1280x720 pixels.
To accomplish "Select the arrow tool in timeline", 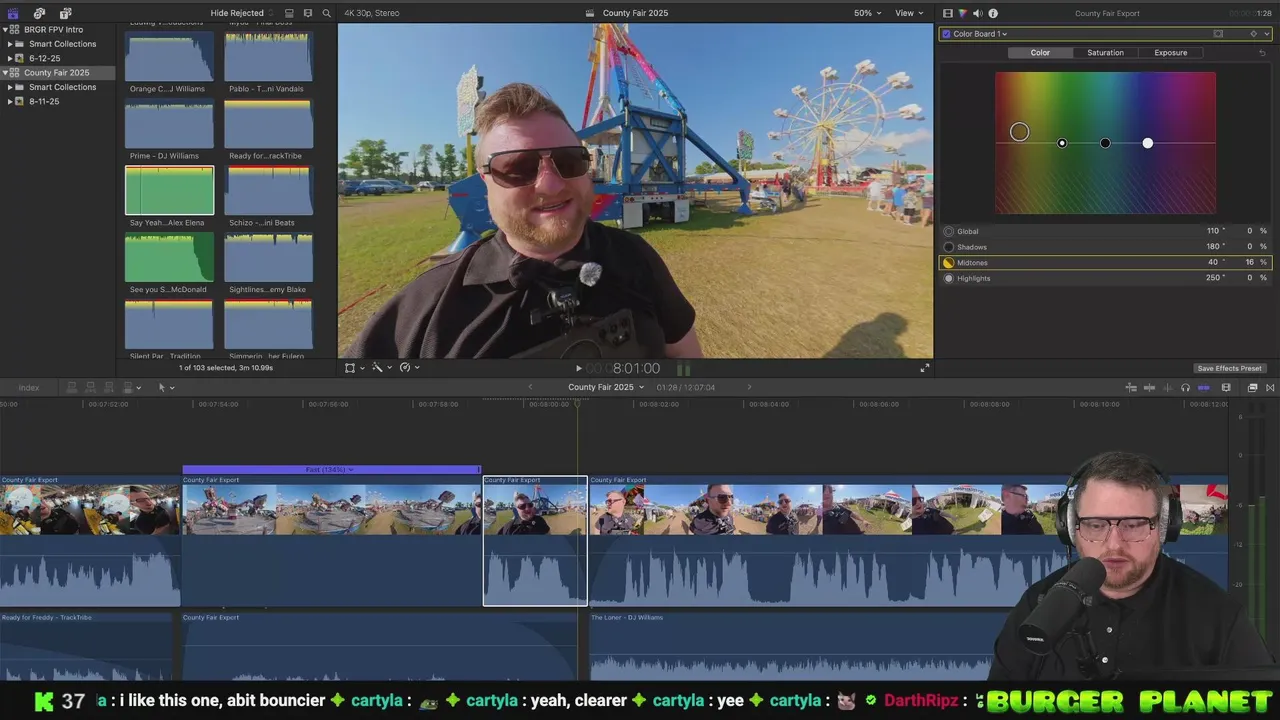I will point(164,387).
